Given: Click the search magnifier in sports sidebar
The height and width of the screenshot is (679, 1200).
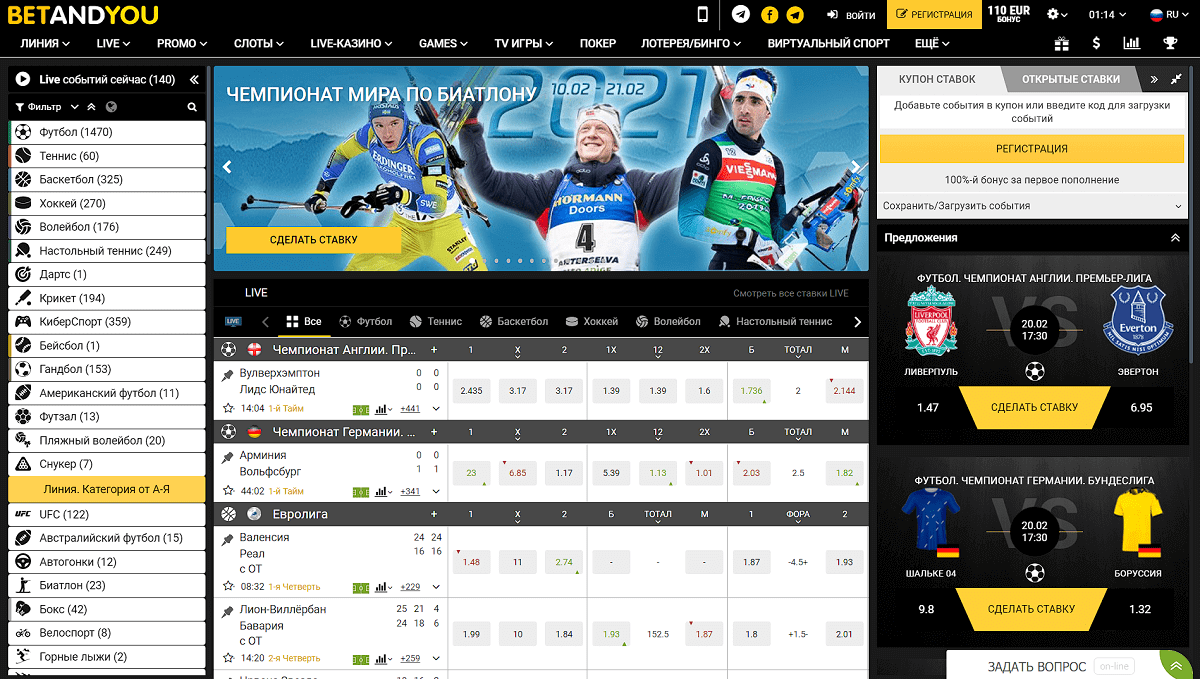Looking at the screenshot, I should point(192,107).
